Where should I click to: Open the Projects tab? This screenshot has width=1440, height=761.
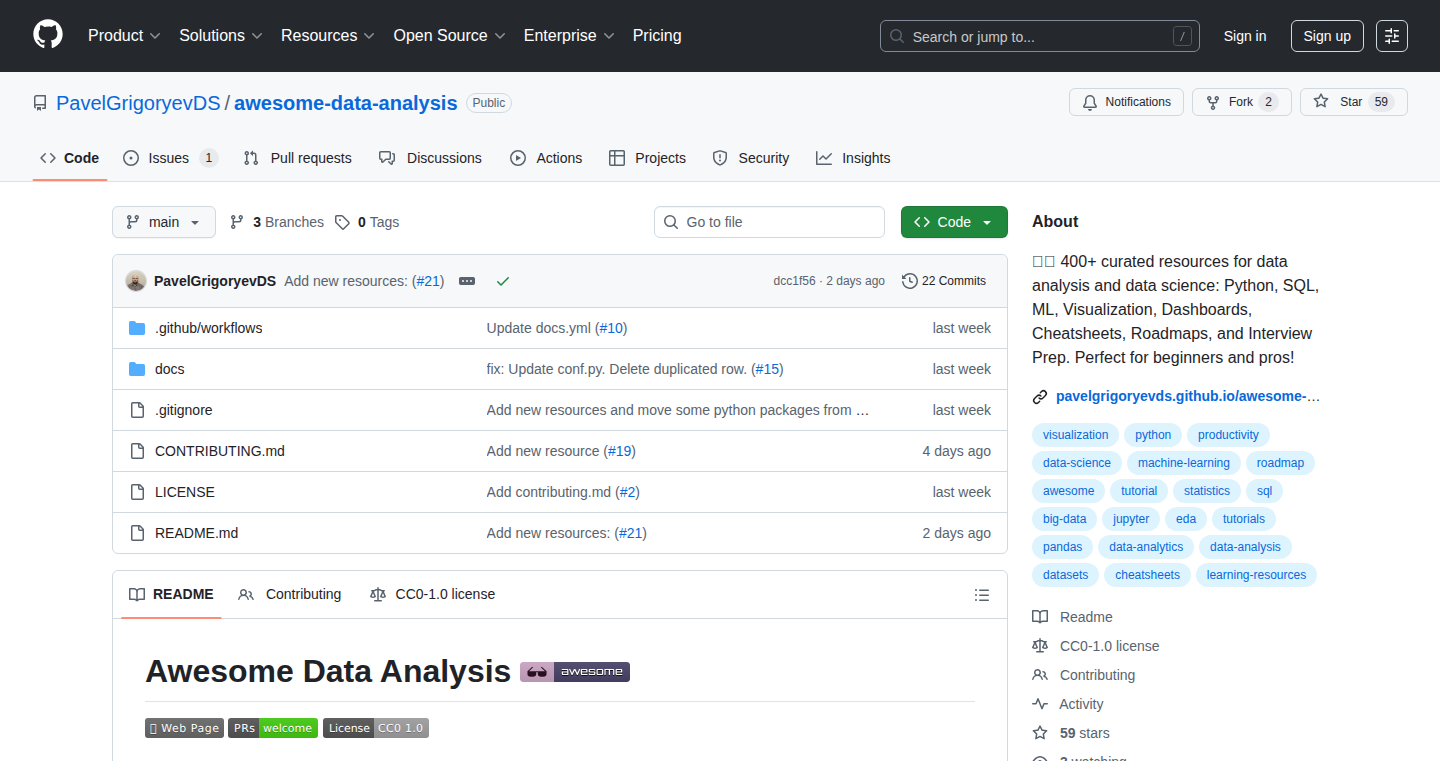[x=647, y=158]
